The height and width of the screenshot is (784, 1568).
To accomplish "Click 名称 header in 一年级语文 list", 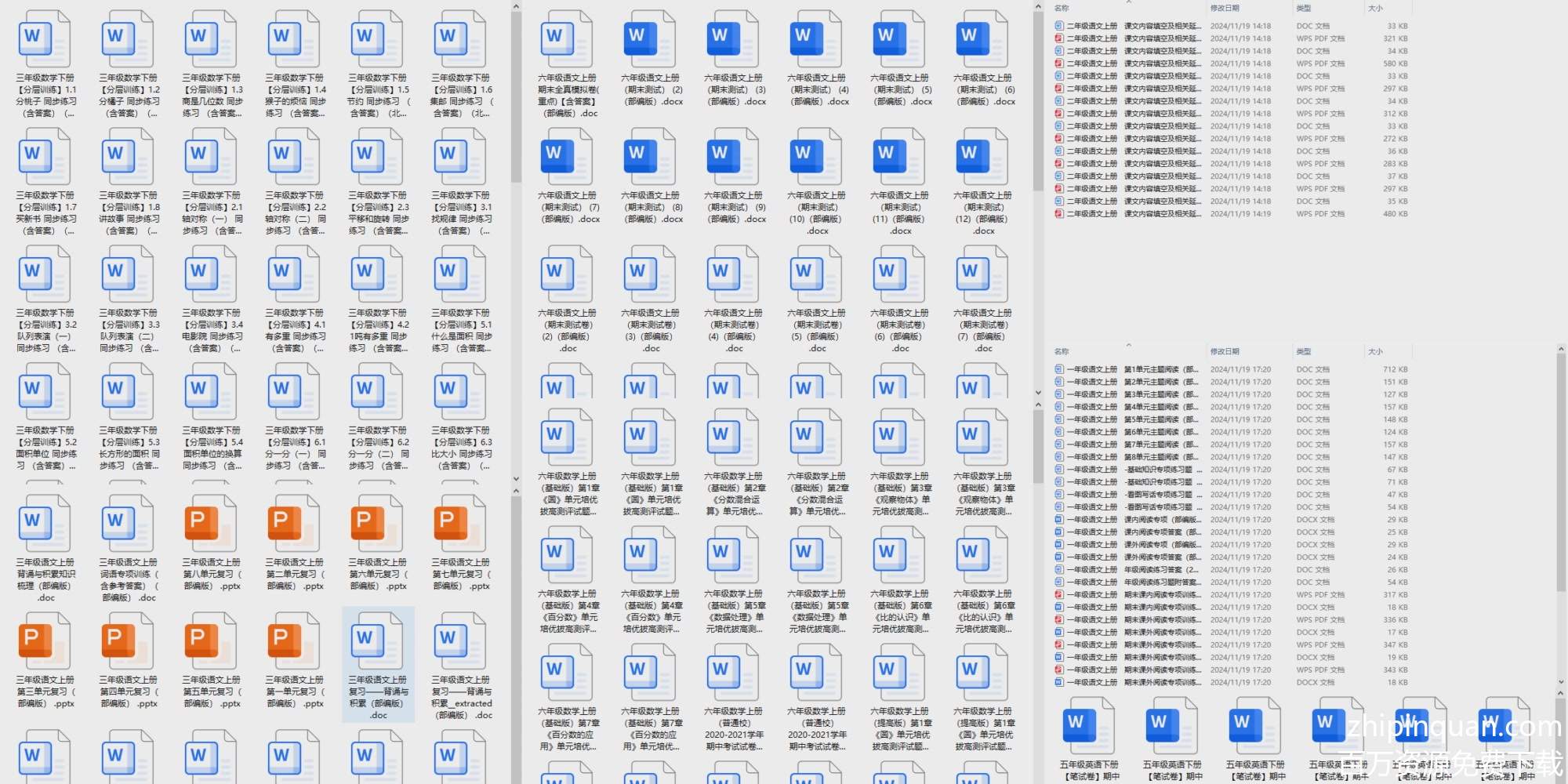I will pyautogui.click(x=1062, y=352).
